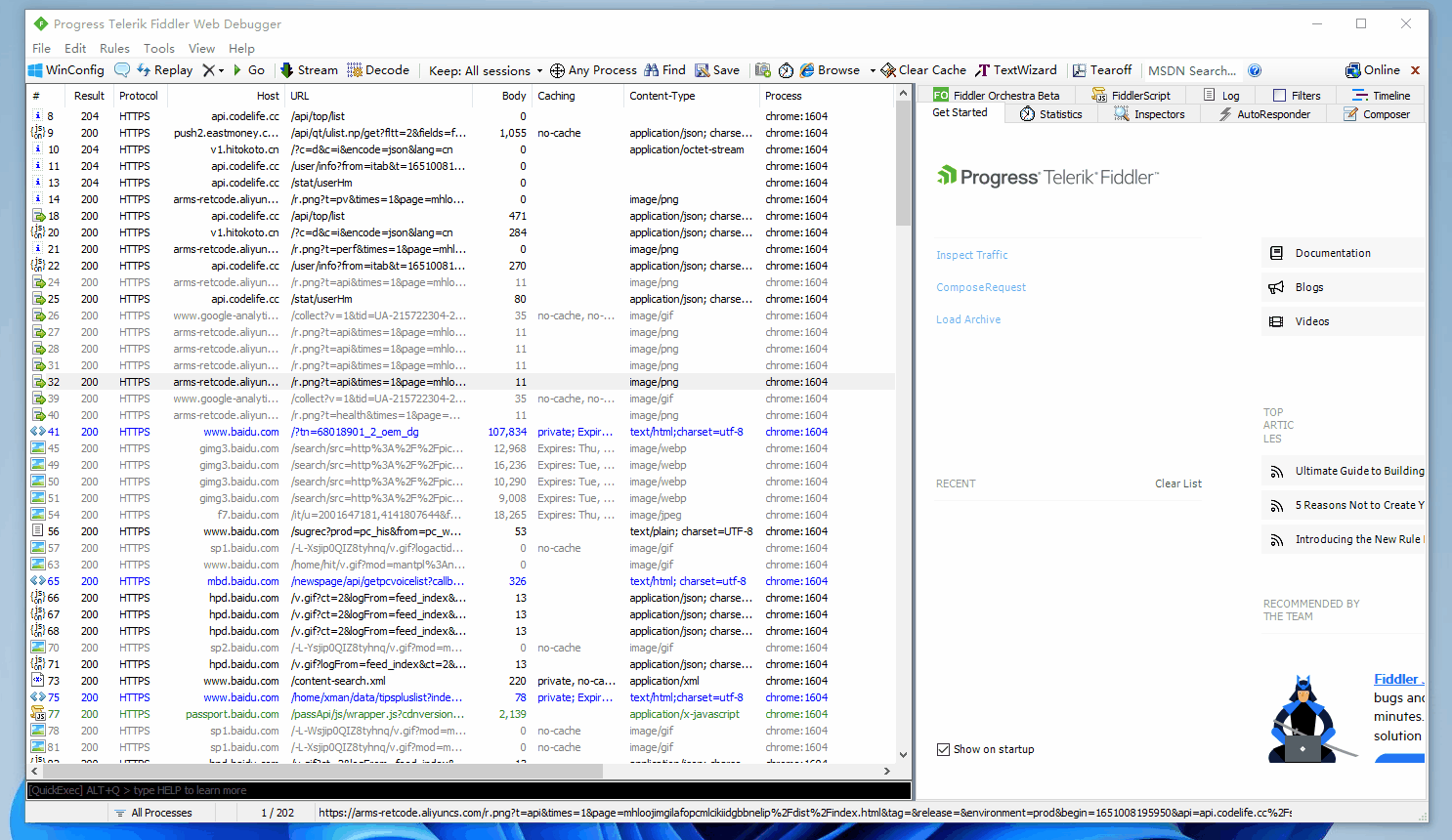
Task: Open the Rules menu
Action: click(x=114, y=48)
